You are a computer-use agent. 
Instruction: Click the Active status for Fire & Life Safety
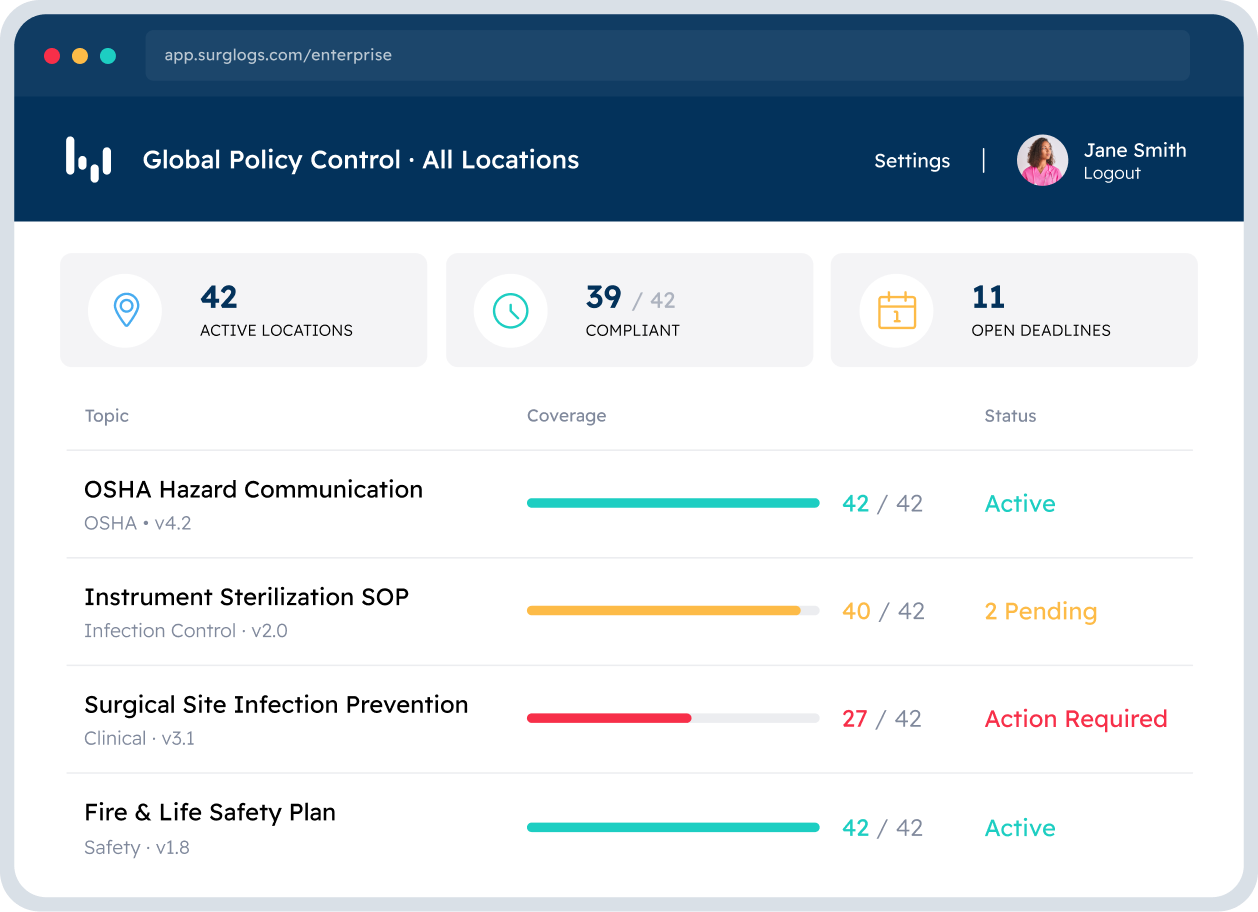coord(1020,828)
